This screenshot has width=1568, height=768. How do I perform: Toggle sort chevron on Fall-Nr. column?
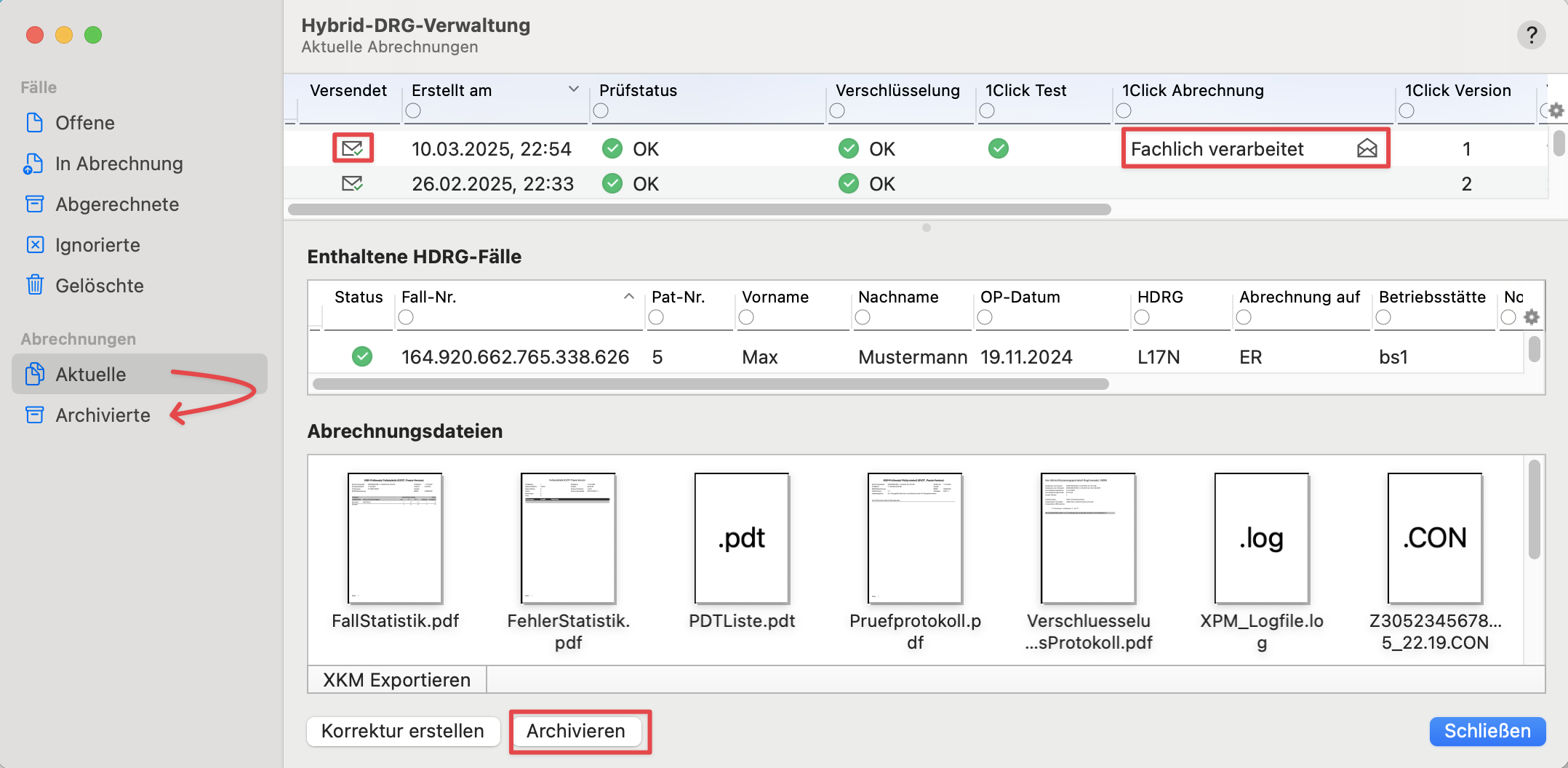(629, 296)
